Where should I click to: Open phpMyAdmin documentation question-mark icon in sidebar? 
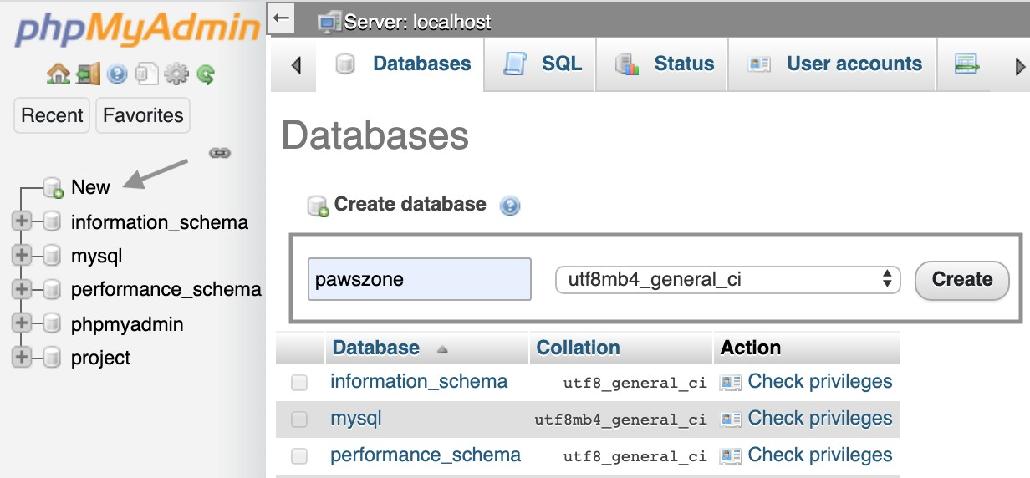(x=117, y=75)
